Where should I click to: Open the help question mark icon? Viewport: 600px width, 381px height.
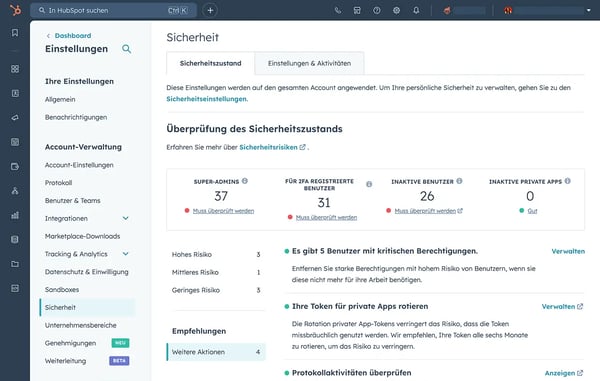pyautogui.click(x=377, y=10)
